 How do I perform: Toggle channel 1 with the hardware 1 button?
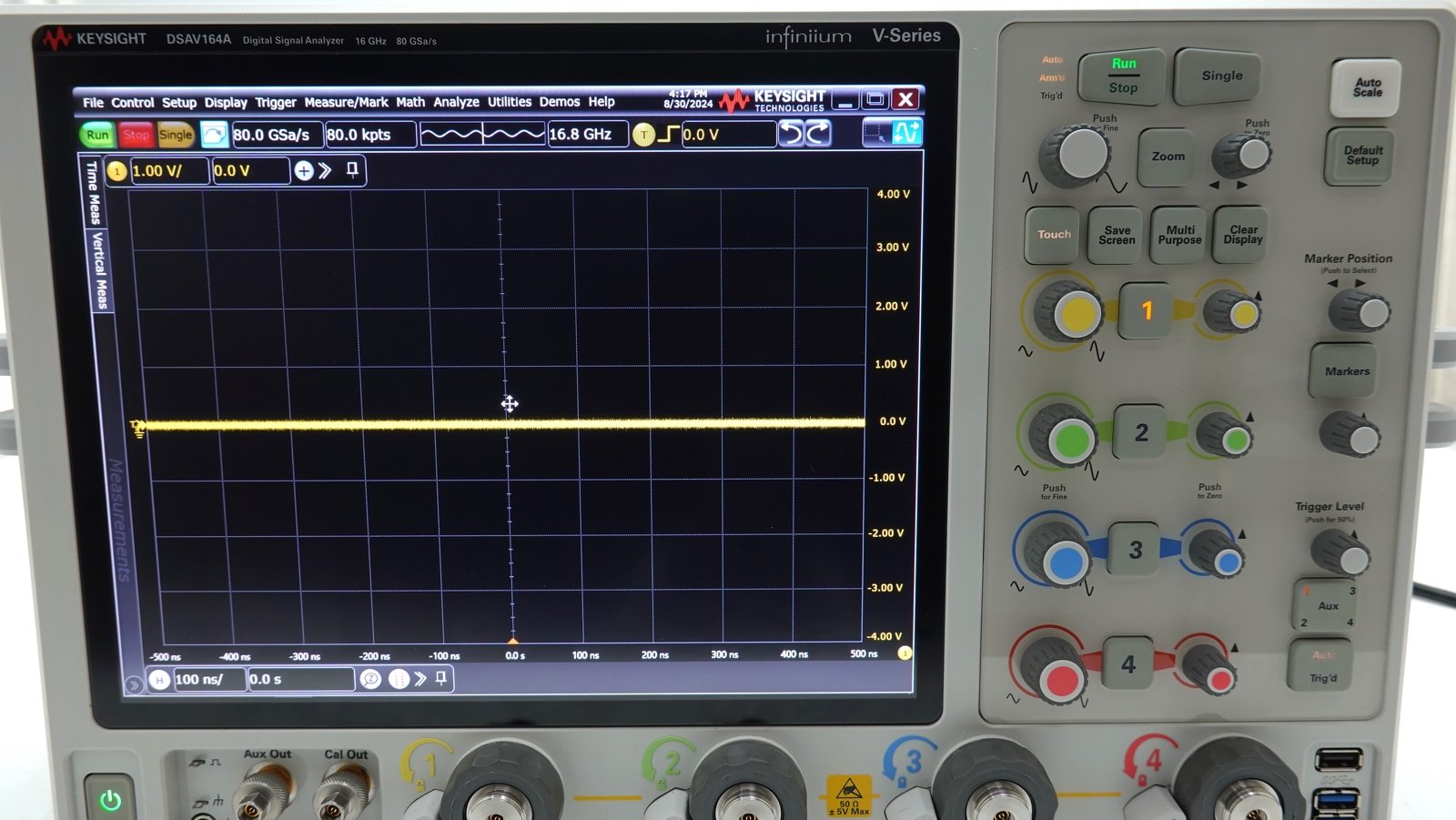click(x=1146, y=311)
